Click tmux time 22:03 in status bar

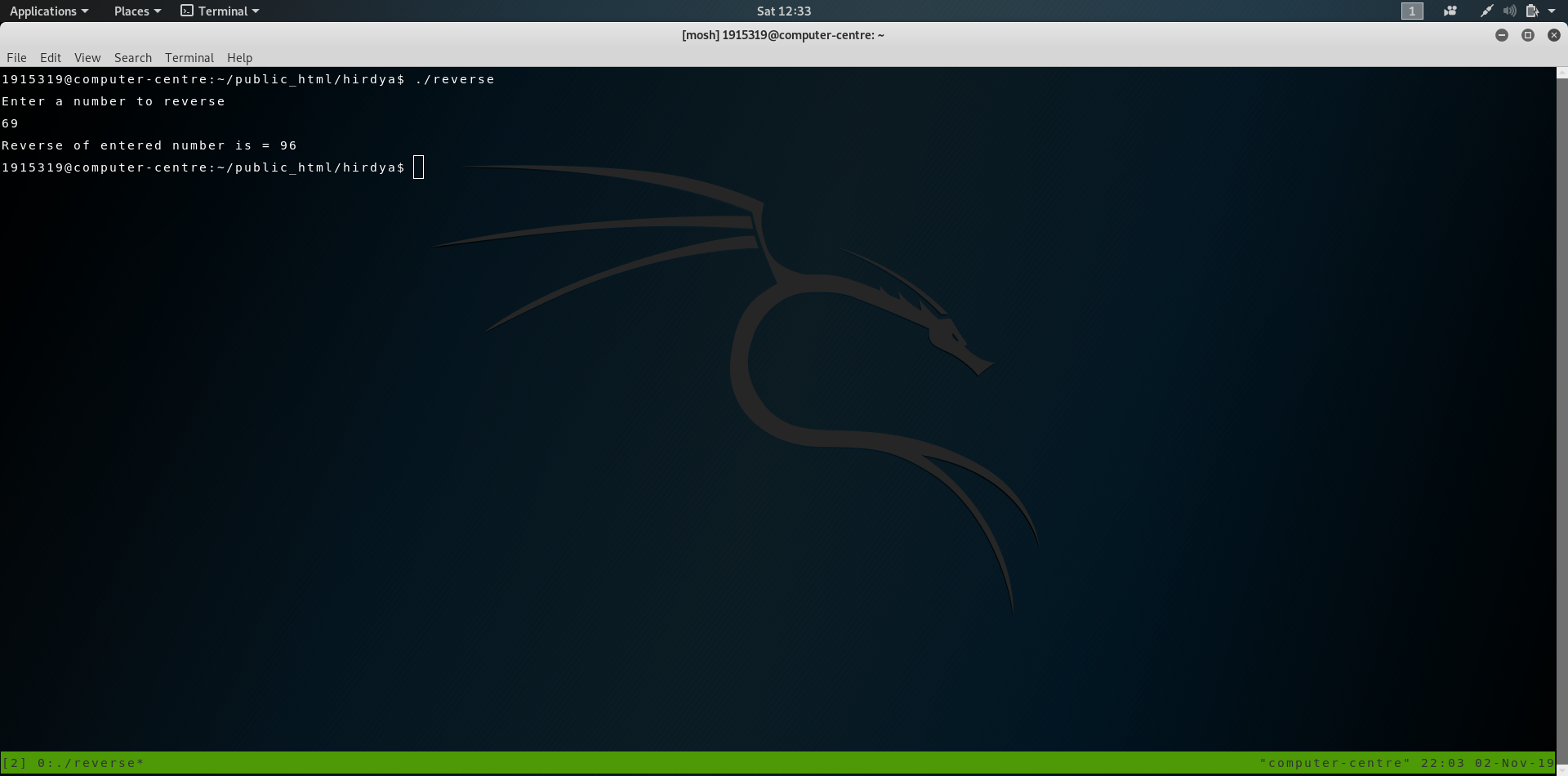coord(1442,763)
